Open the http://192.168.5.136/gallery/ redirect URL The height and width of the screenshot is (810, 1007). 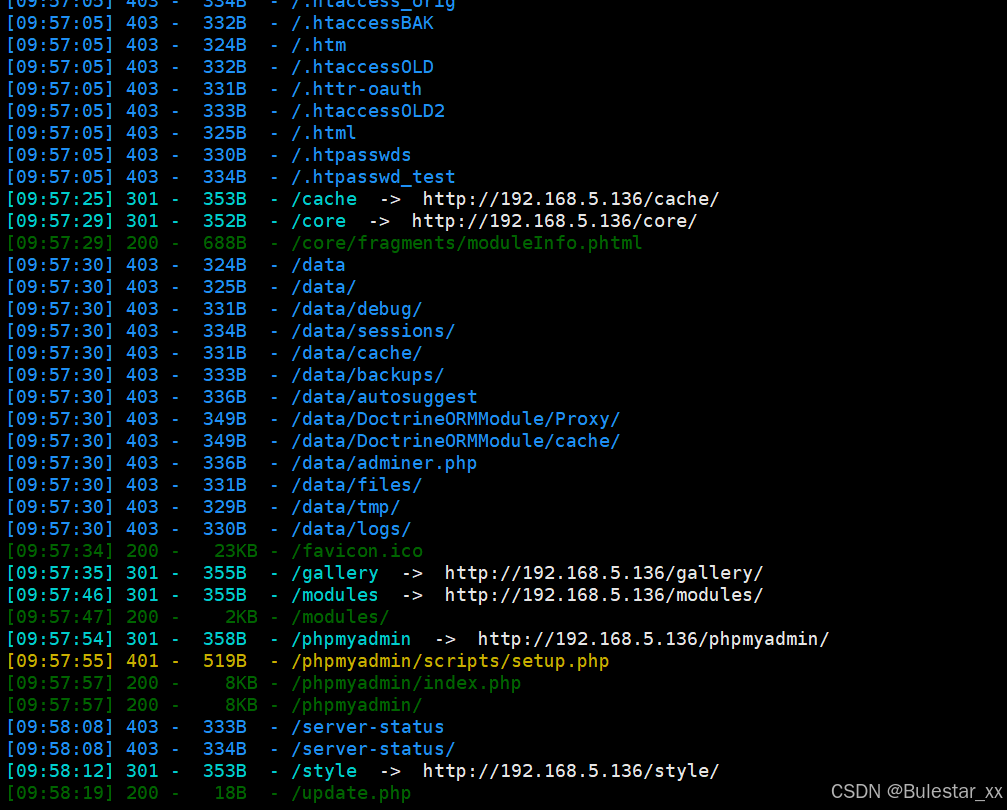604,572
